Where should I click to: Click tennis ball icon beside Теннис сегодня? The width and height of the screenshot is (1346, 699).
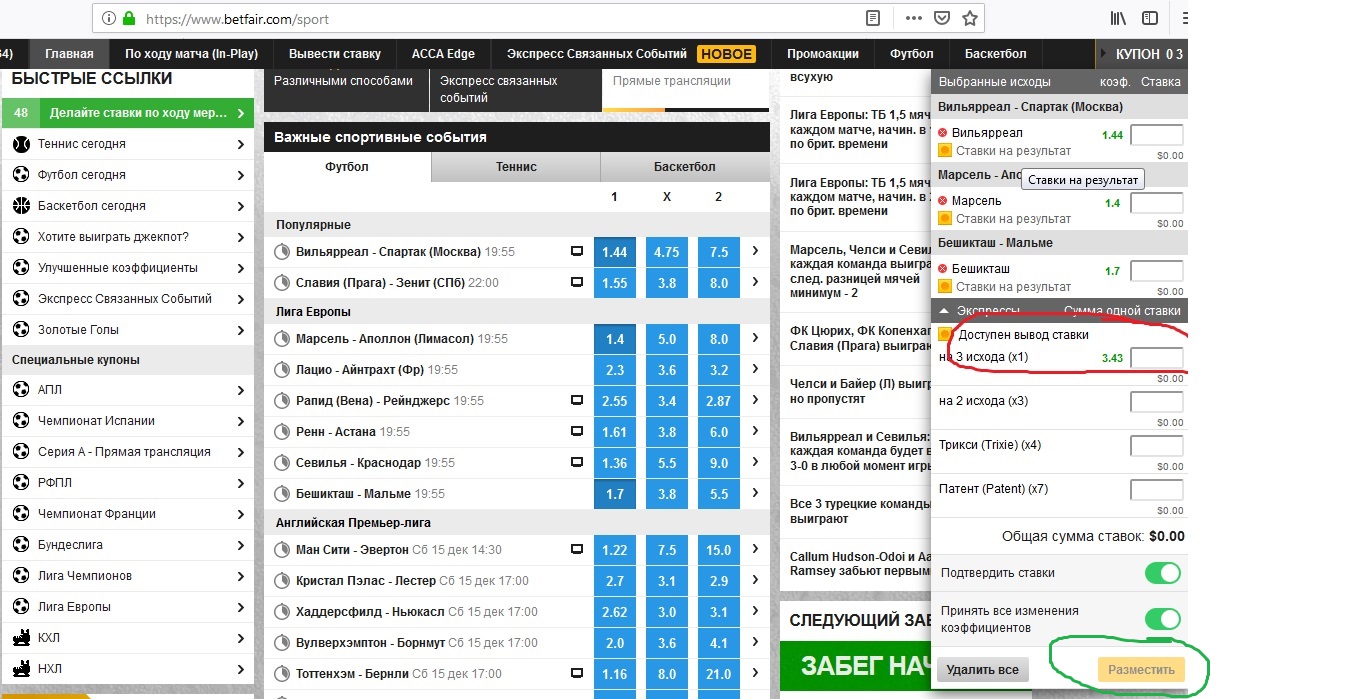point(21,144)
